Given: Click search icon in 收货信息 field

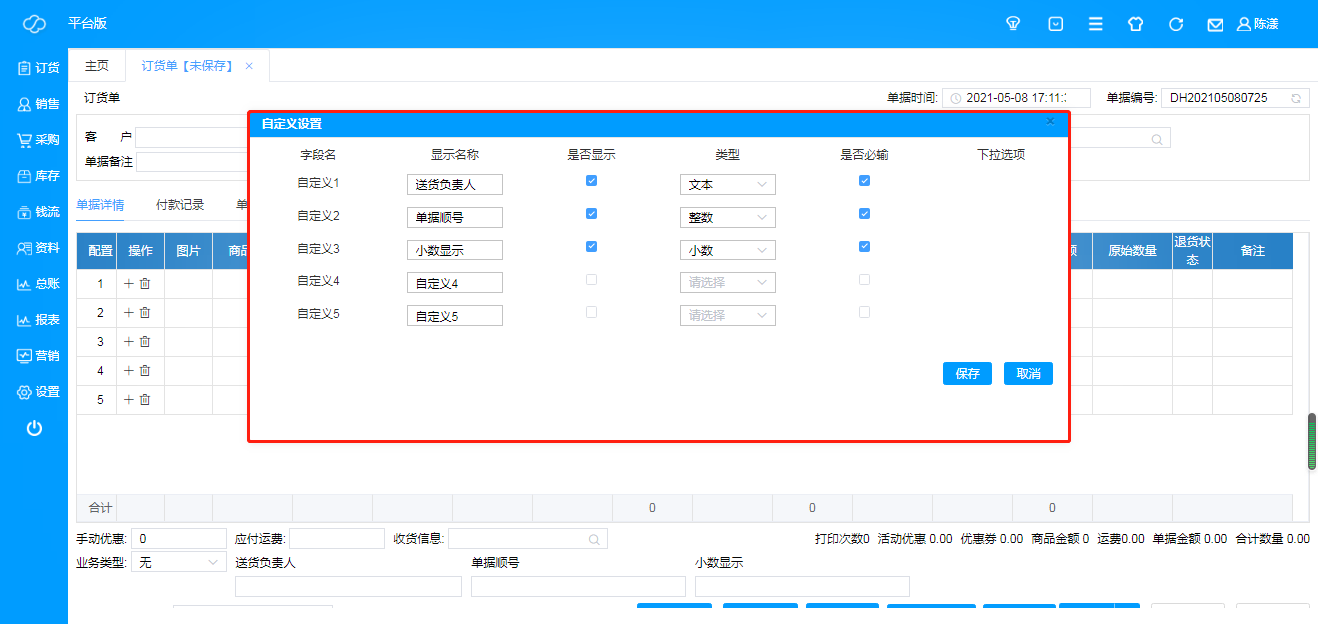Looking at the screenshot, I should click(x=594, y=539).
